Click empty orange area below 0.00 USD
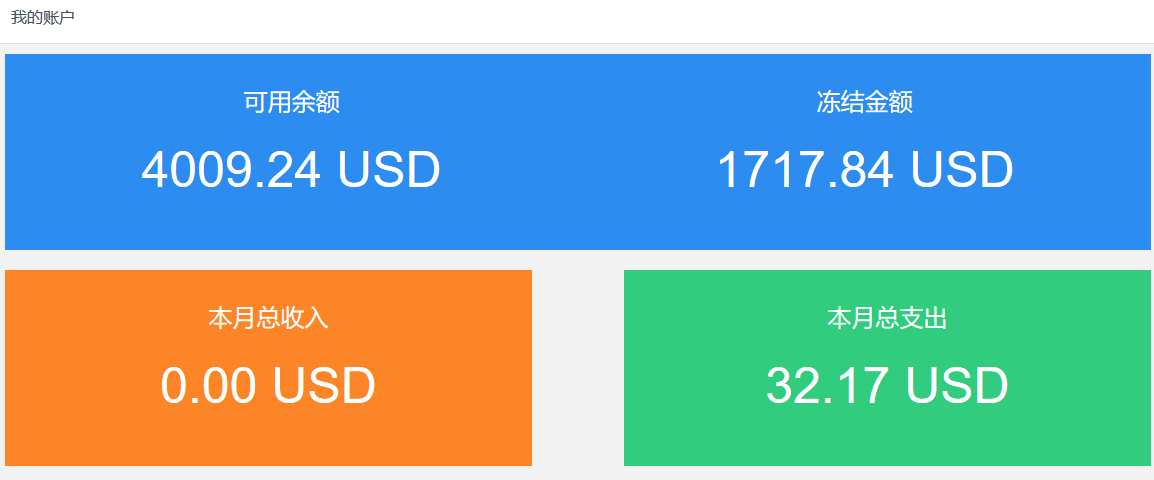 [x=269, y=438]
